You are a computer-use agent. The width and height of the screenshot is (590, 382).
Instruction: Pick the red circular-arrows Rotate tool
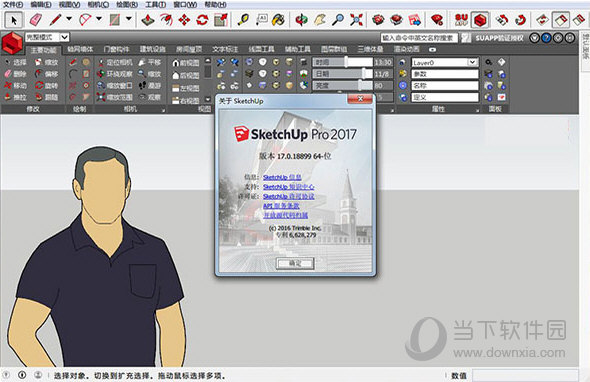[202, 20]
